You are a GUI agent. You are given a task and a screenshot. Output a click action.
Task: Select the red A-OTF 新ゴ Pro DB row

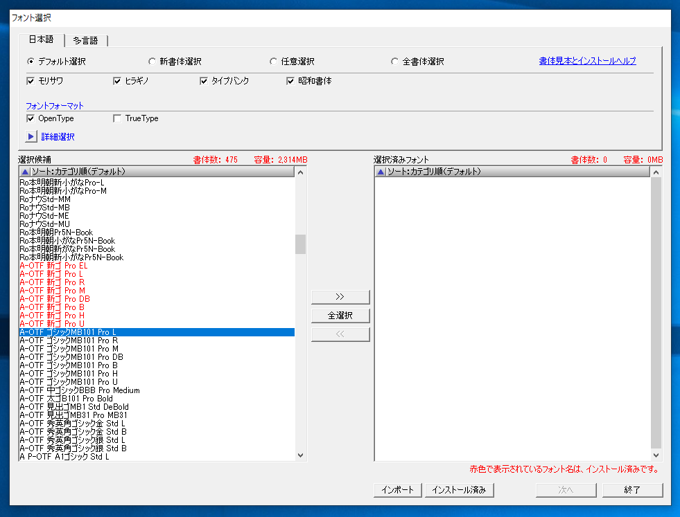coord(157,299)
